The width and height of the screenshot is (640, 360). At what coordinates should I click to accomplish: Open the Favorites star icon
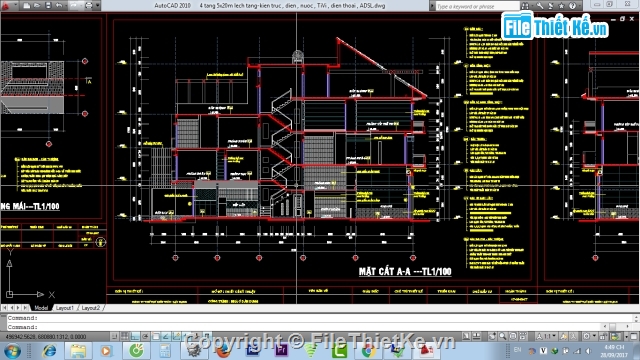point(562,6)
